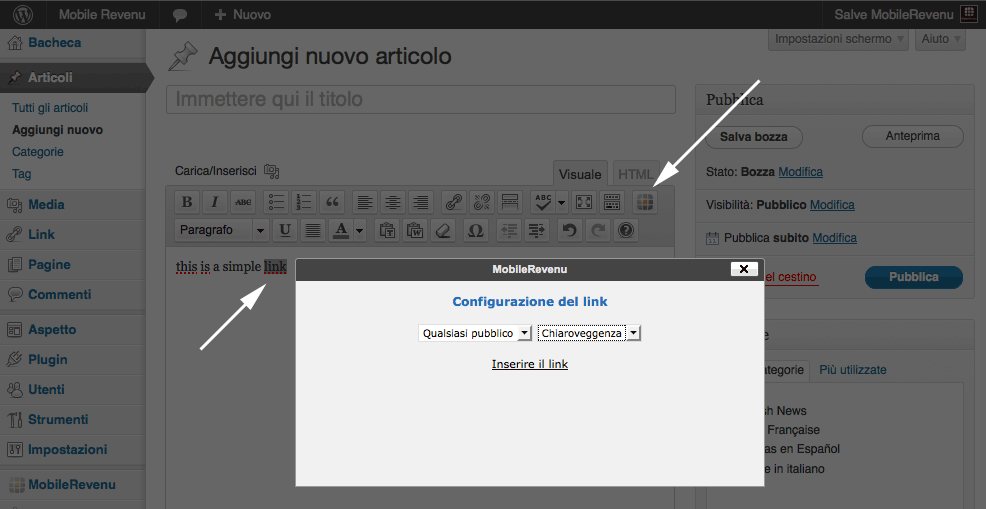Align text center
This screenshot has width=986, height=509.
point(393,202)
